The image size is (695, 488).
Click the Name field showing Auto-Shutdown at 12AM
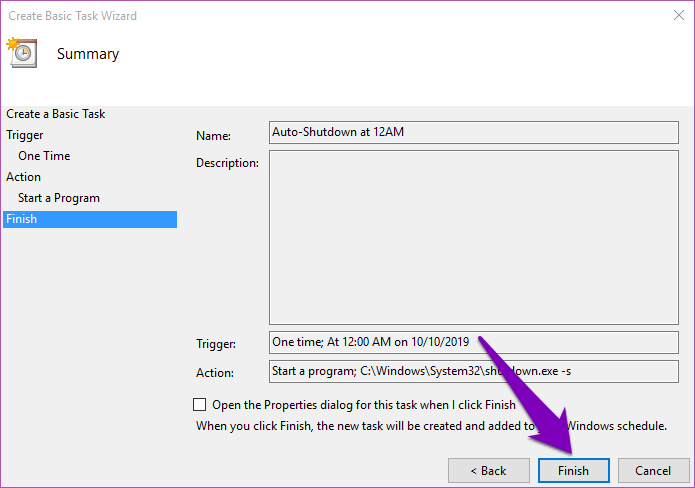coord(473,132)
